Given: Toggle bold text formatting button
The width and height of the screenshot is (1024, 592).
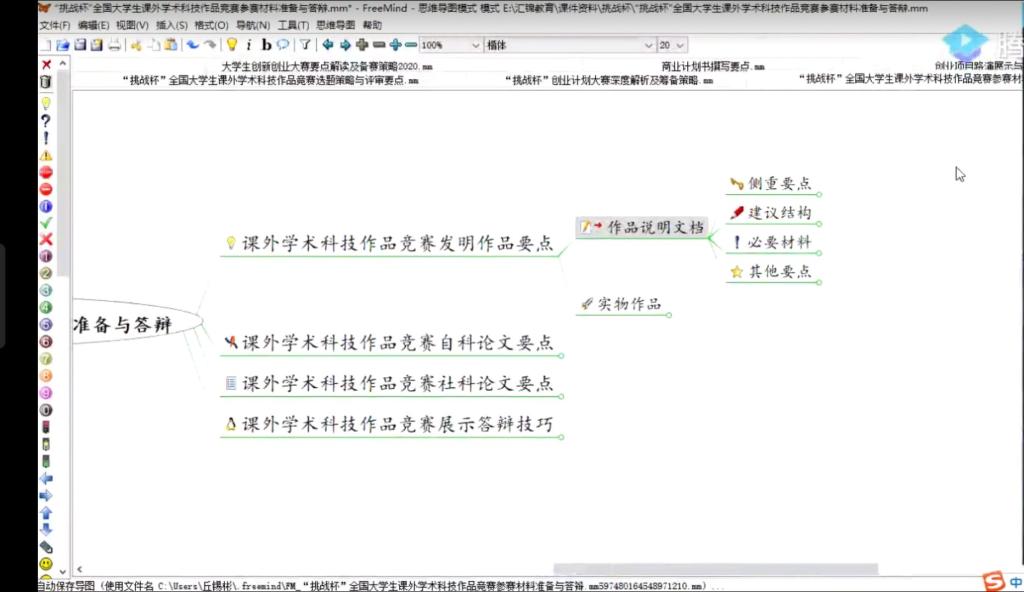Looking at the screenshot, I should (x=266, y=45).
